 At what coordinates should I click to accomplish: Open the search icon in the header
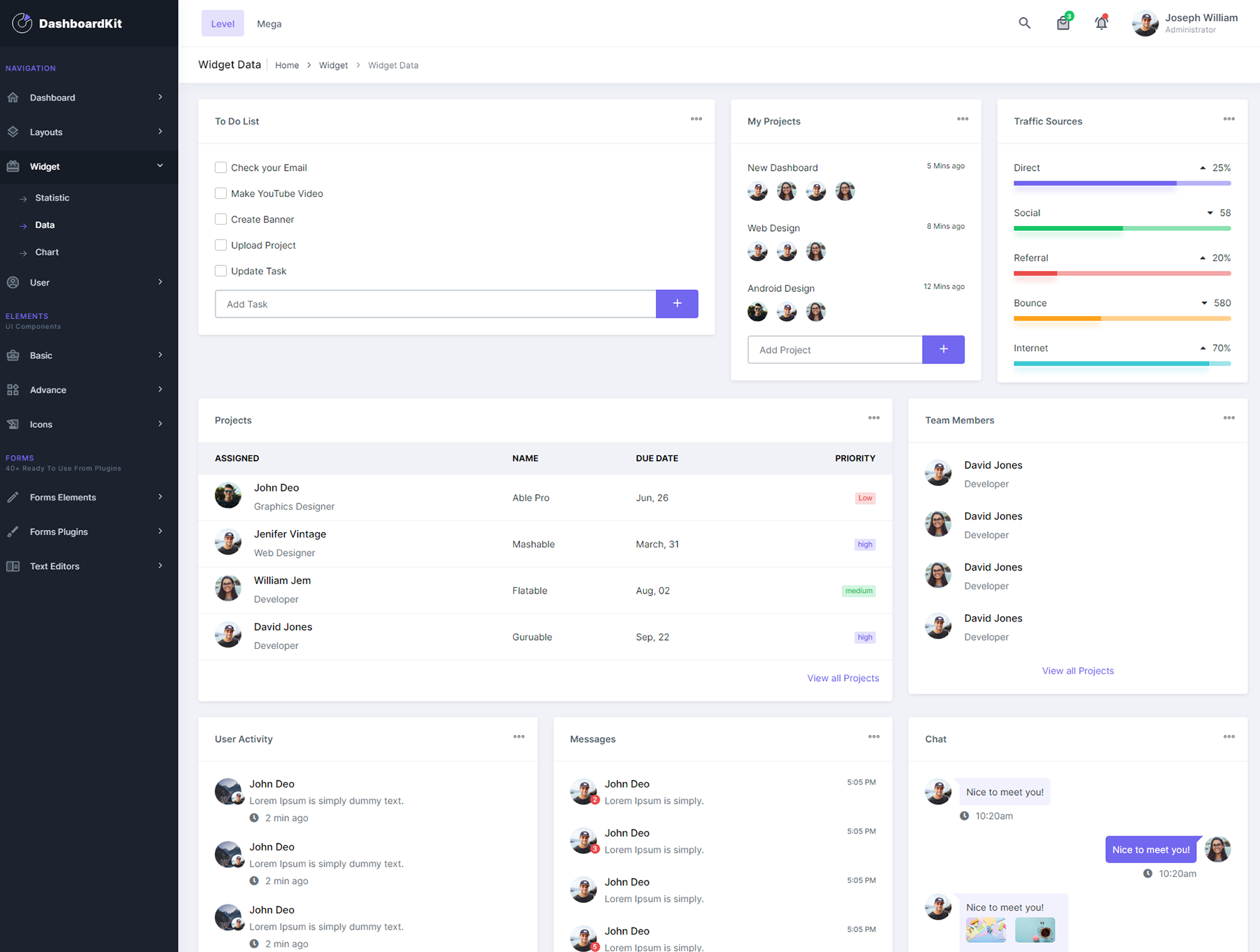1024,22
